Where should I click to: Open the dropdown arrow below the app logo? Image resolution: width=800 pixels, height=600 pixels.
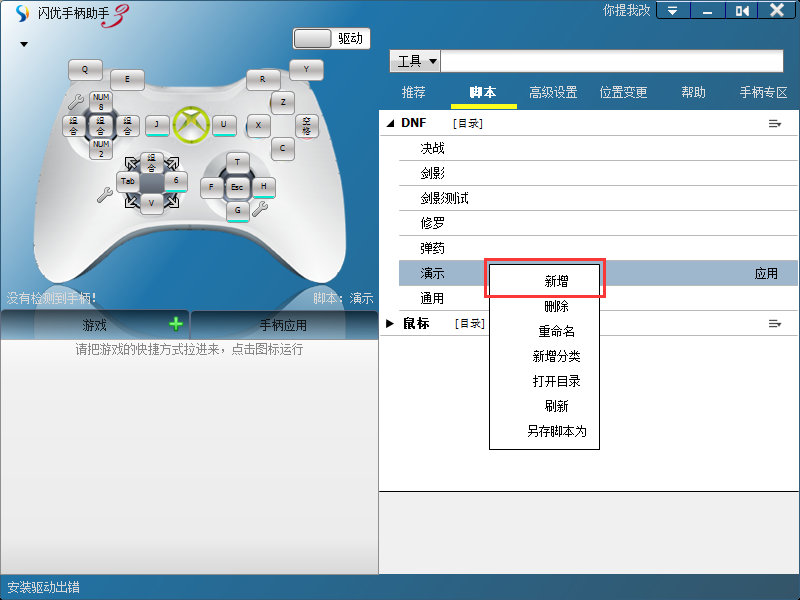click(x=23, y=44)
